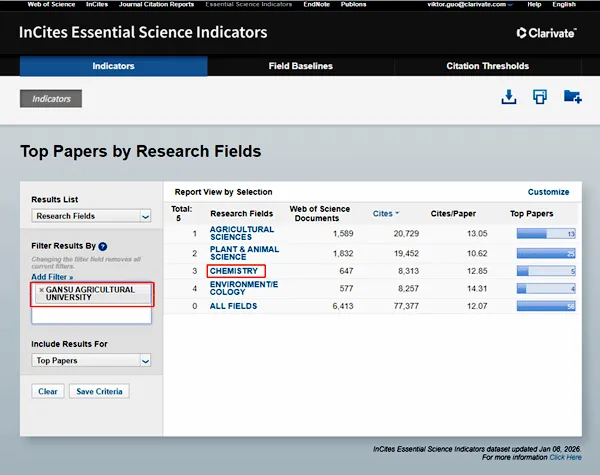600x475 pixels.
Task: Expand the Research Fields results list dropdown
Action: coord(145,216)
